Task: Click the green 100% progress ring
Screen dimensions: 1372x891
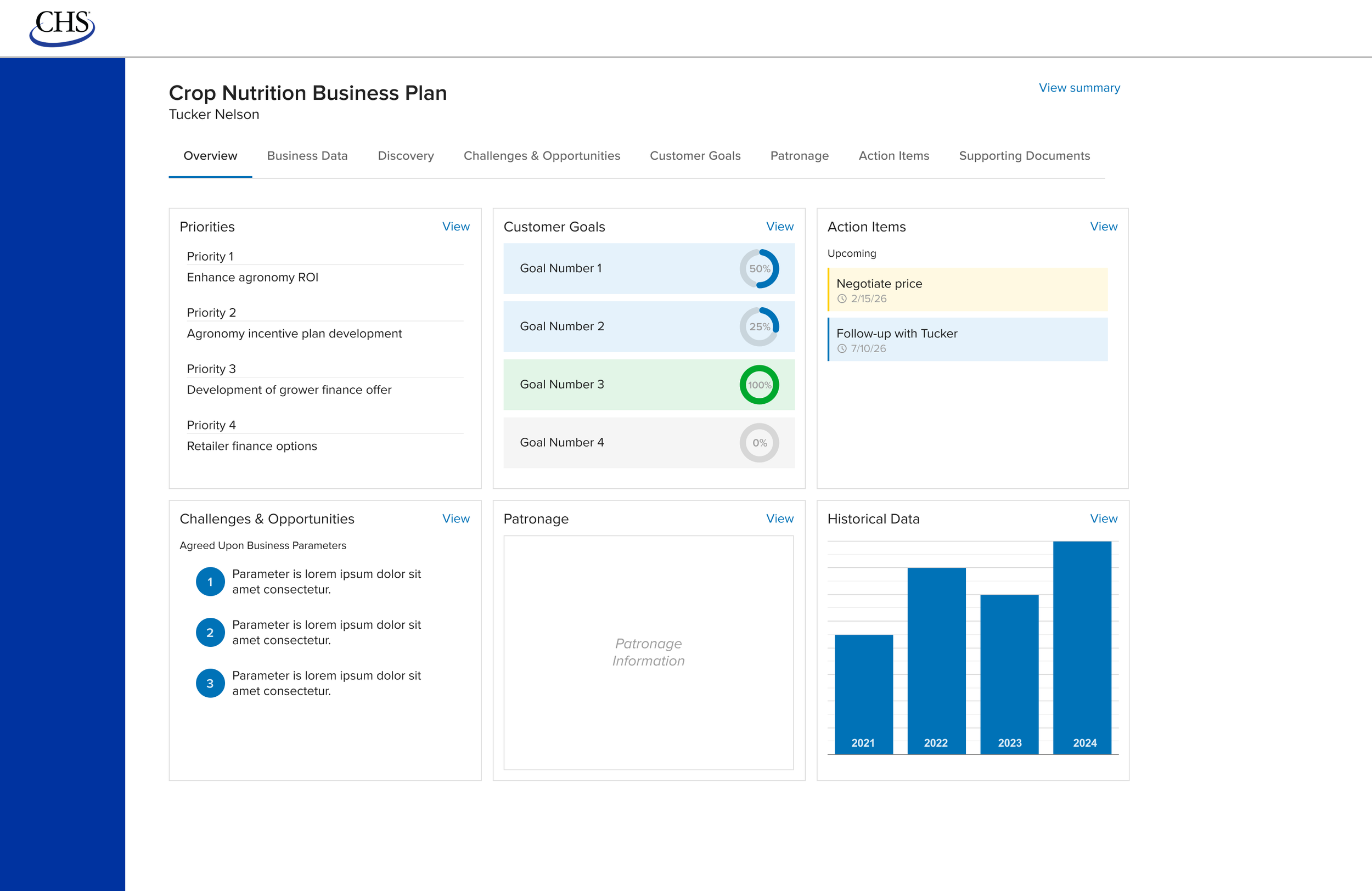Action: 759,385
